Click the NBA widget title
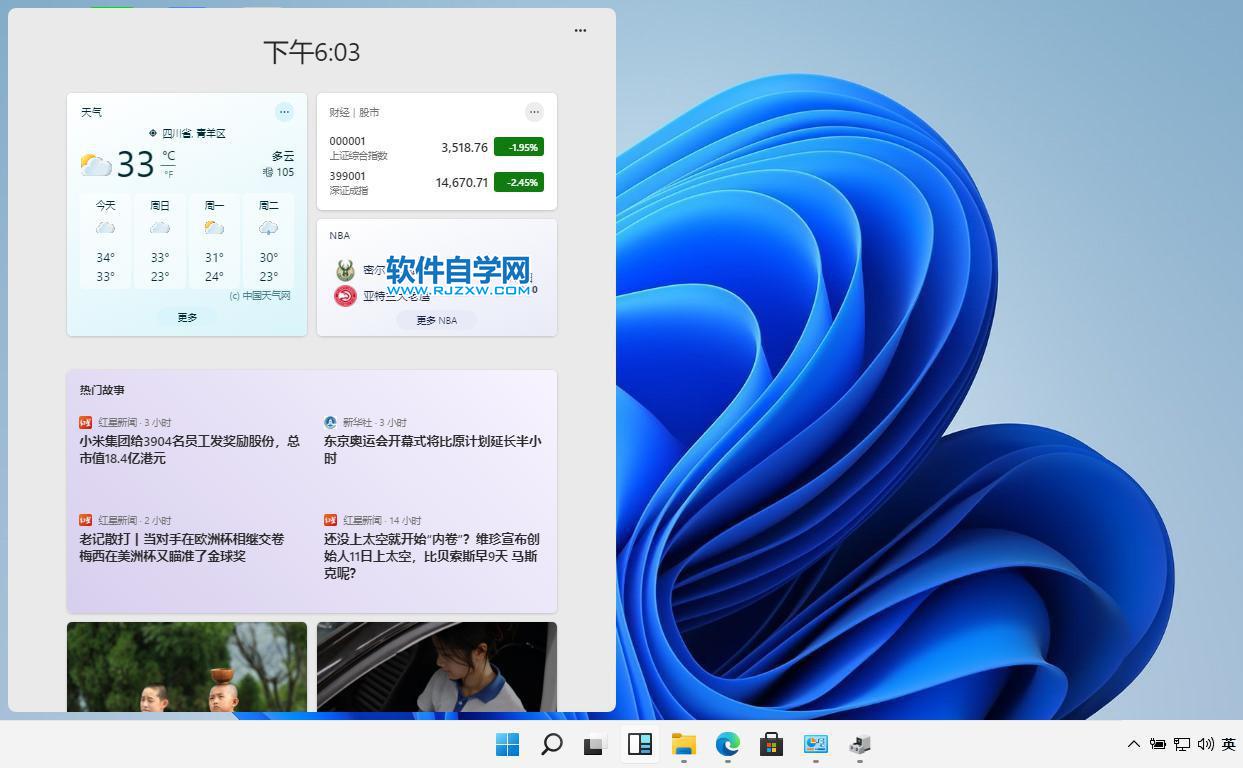1243x768 pixels. [x=340, y=235]
